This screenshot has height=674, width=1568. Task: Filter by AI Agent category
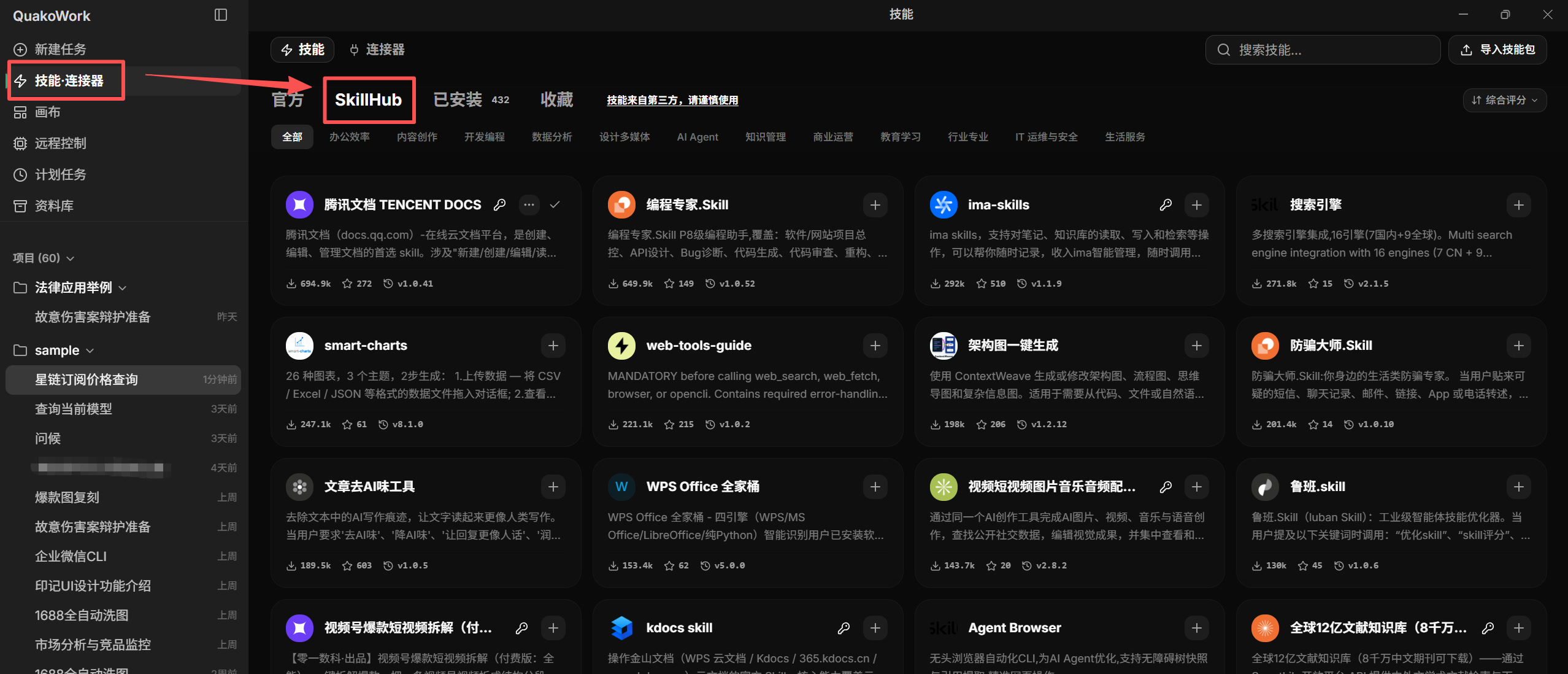[x=698, y=138]
